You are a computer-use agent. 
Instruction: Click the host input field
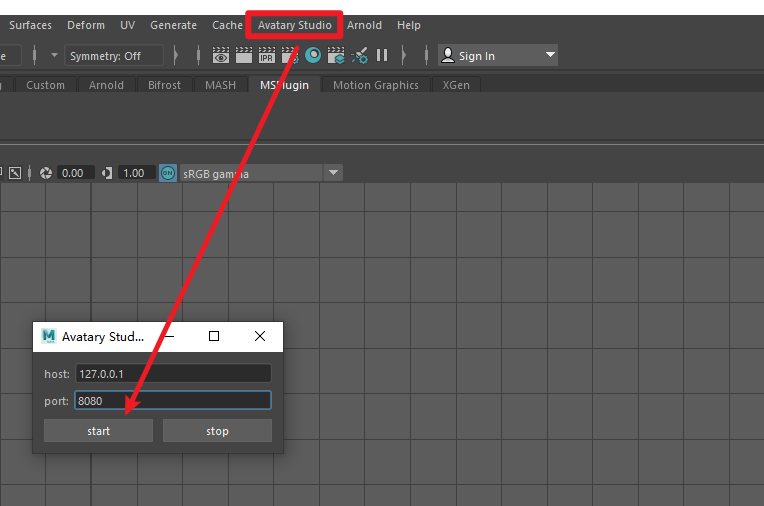pyautogui.click(x=173, y=374)
